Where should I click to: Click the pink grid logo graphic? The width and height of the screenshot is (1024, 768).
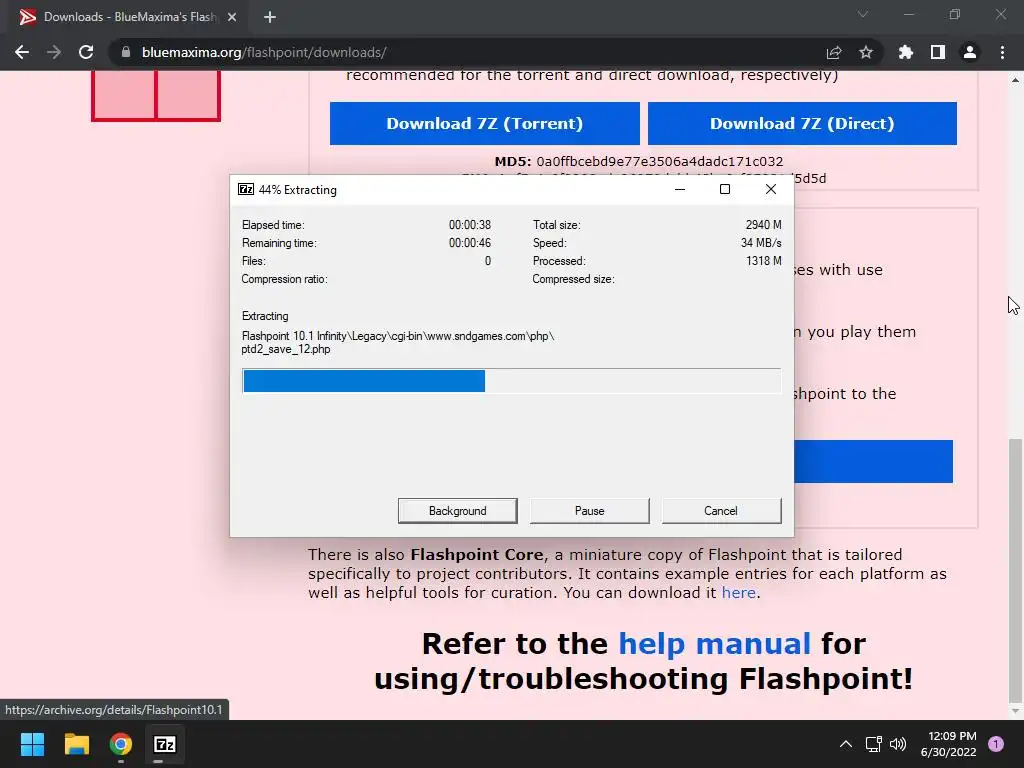tap(156, 96)
